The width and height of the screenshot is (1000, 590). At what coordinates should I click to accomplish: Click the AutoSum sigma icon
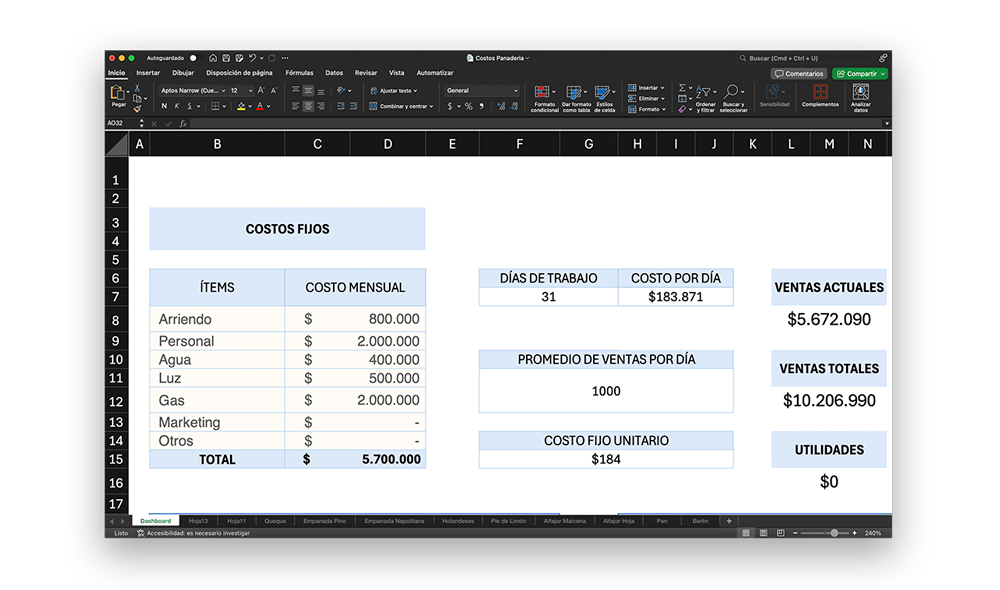682,88
